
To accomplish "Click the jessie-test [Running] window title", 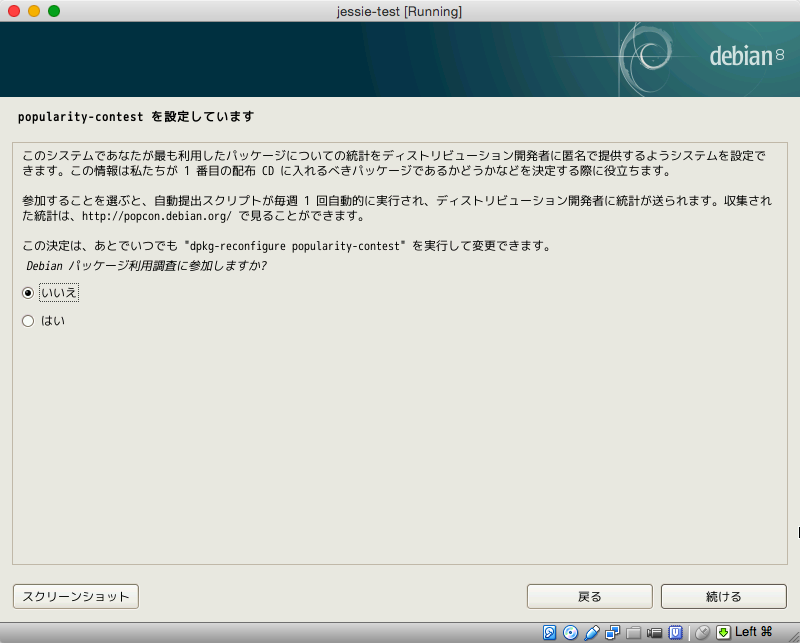I will 399,11.
